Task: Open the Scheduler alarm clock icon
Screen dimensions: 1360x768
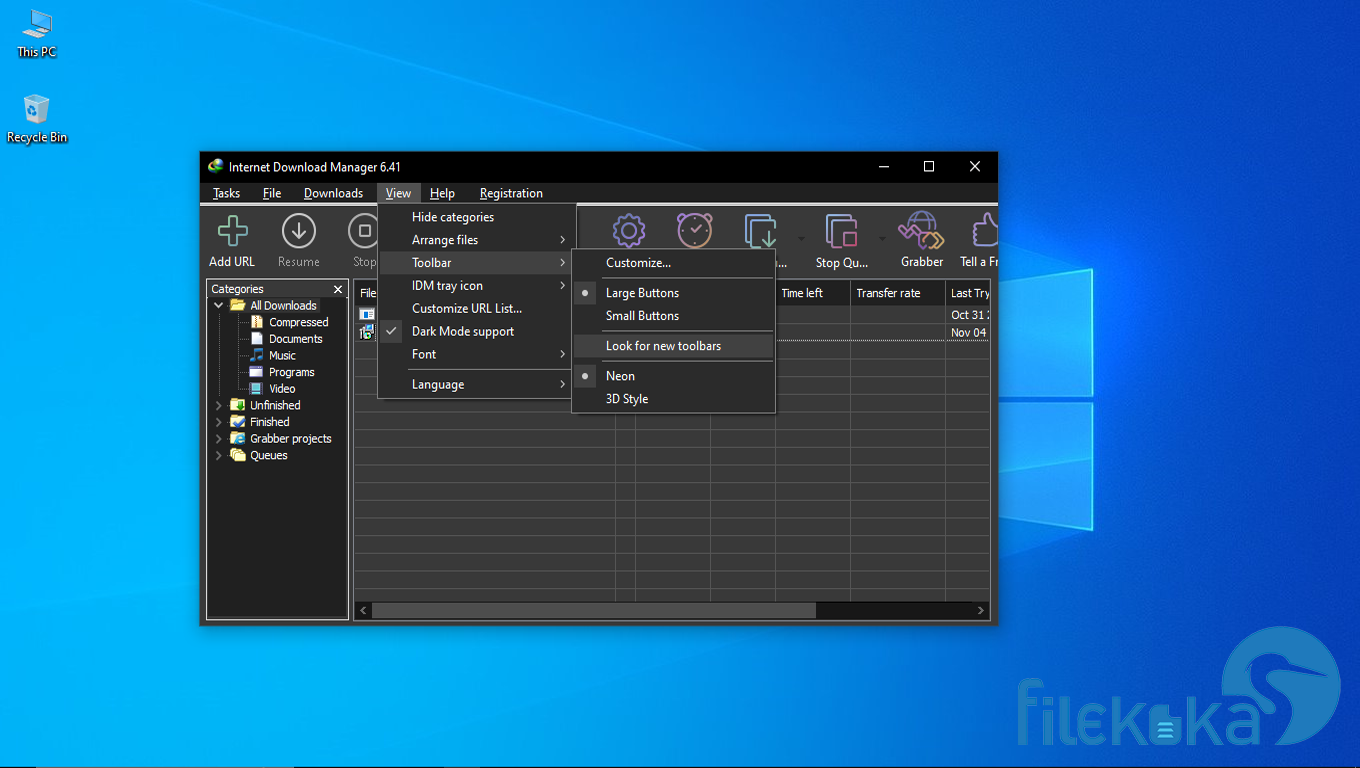Action: [x=694, y=230]
